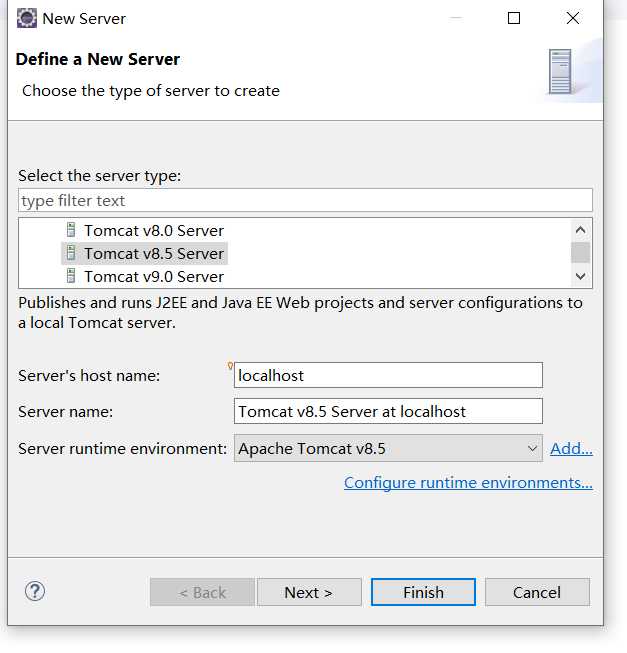Image resolution: width=627 pixels, height=653 pixels.
Task: Open Configure runtime environments link
Action: tap(468, 483)
